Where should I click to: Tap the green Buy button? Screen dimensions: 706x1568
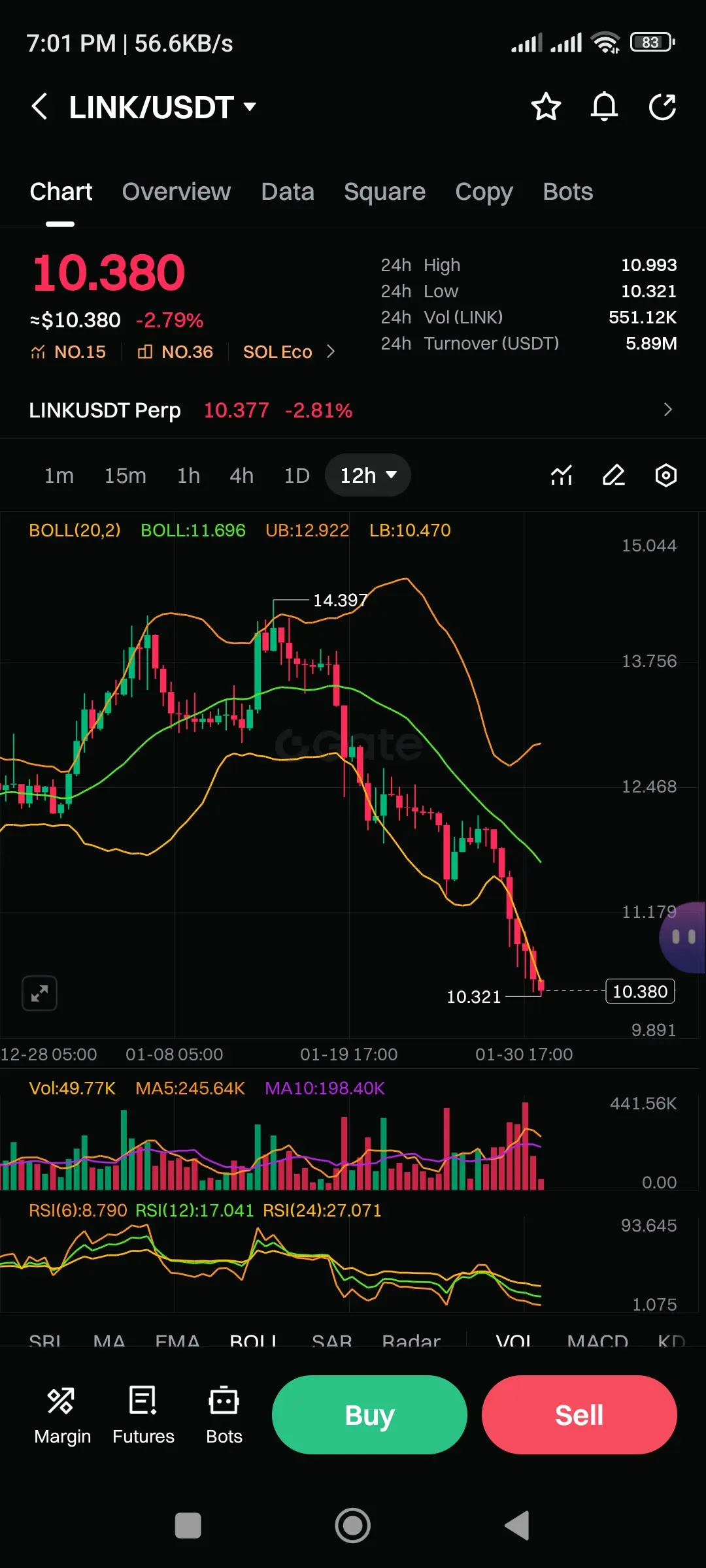pos(369,1414)
